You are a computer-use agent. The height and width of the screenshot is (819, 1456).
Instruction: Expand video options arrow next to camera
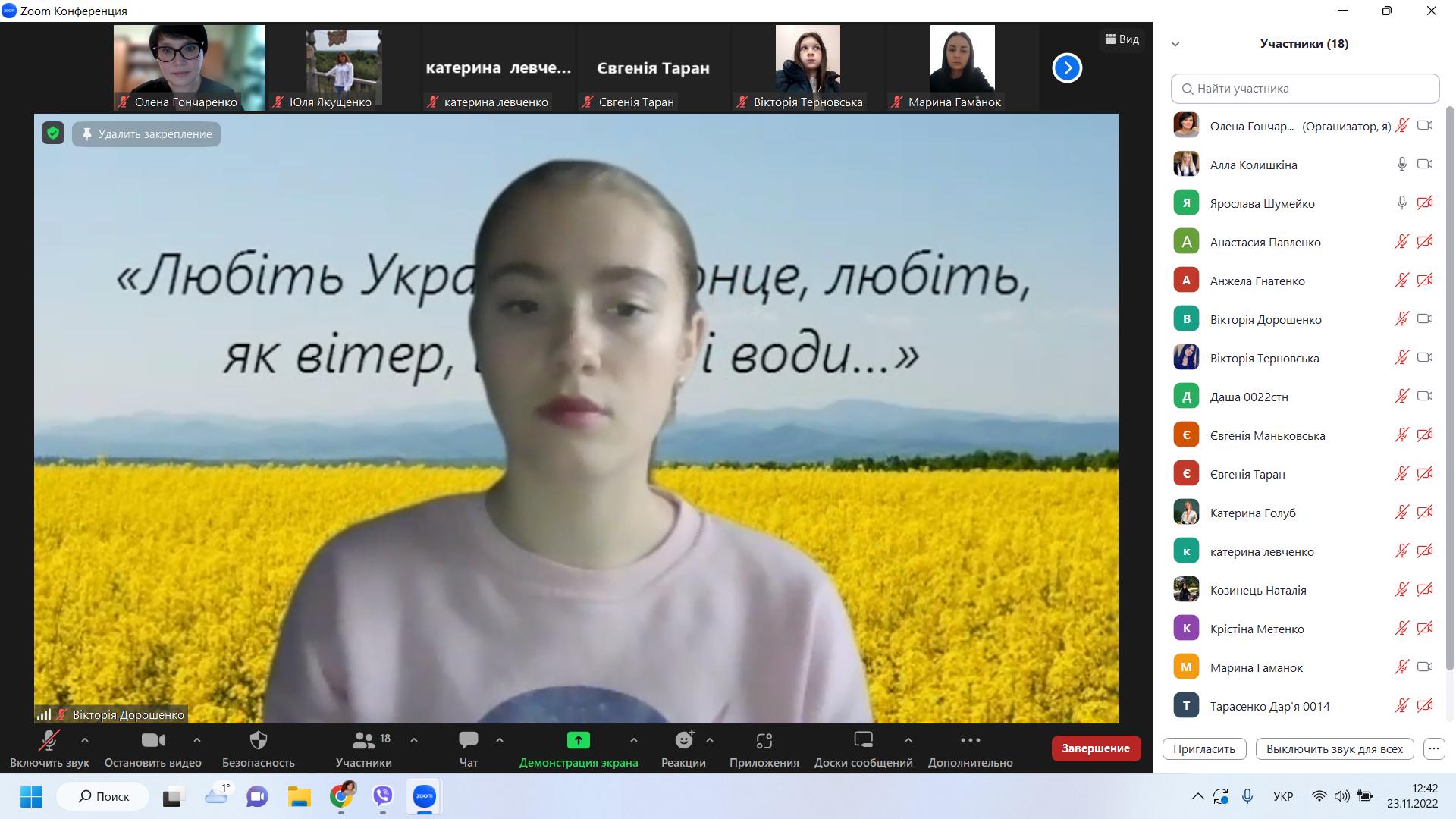click(197, 740)
